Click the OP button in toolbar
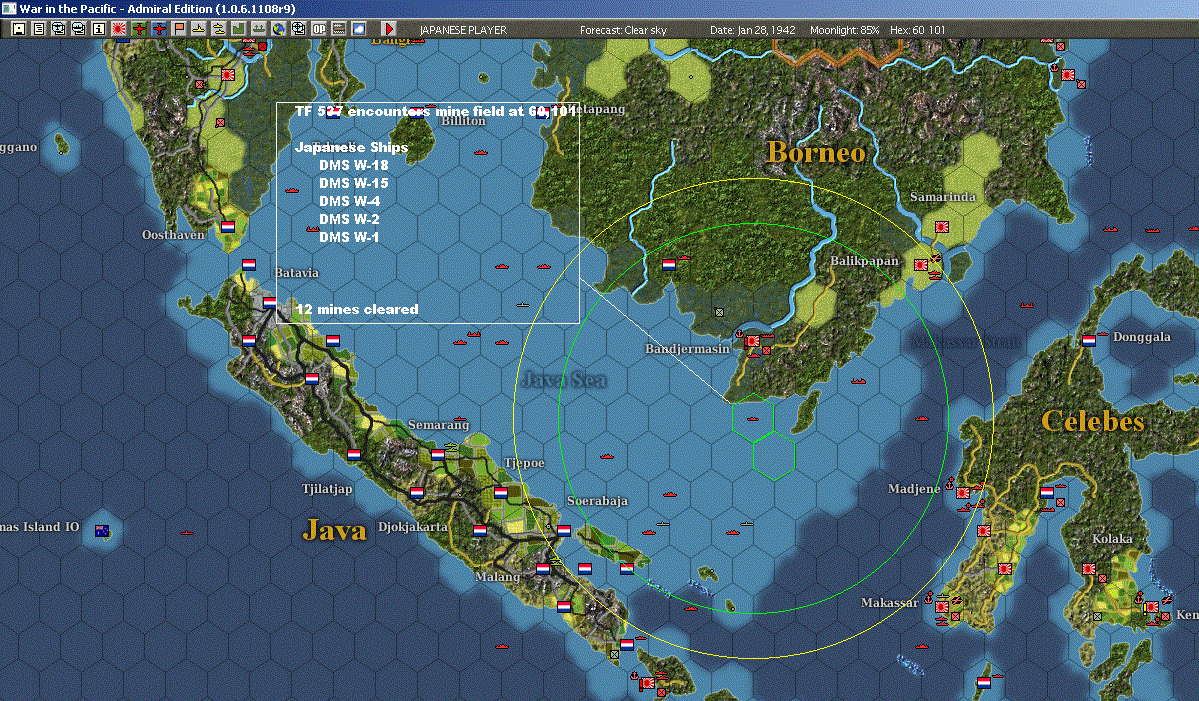Image resolution: width=1199 pixels, height=701 pixels. click(x=319, y=29)
